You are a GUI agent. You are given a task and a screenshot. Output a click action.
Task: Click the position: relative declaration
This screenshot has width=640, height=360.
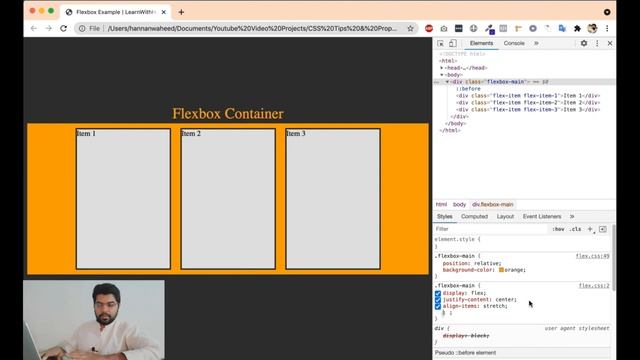(472, 263)
